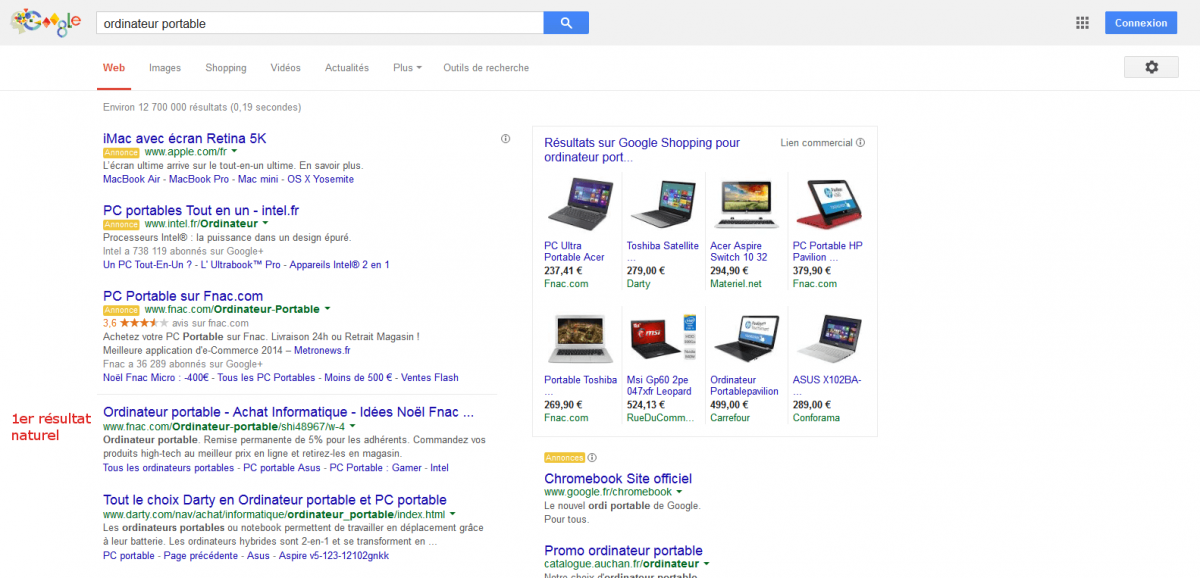1200x578 pixels.
Task: Expand the arrow beside www.google.fr/chromebook
Action: point(679,492)
